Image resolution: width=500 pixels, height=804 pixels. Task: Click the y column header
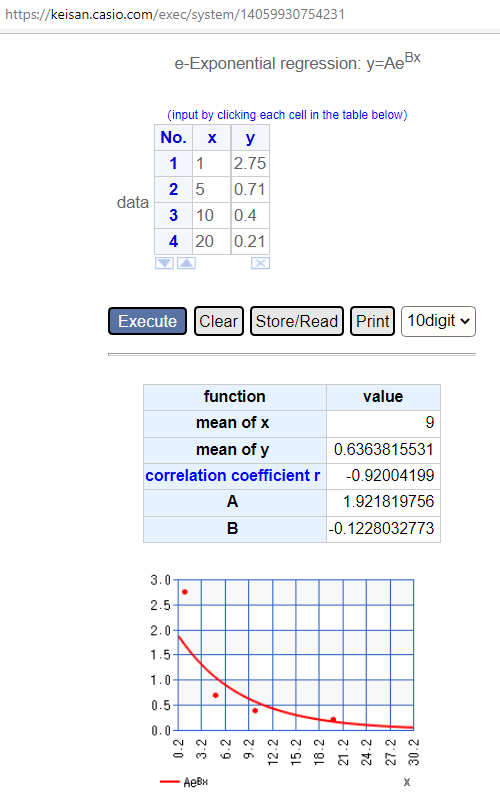tap(250, 137)
